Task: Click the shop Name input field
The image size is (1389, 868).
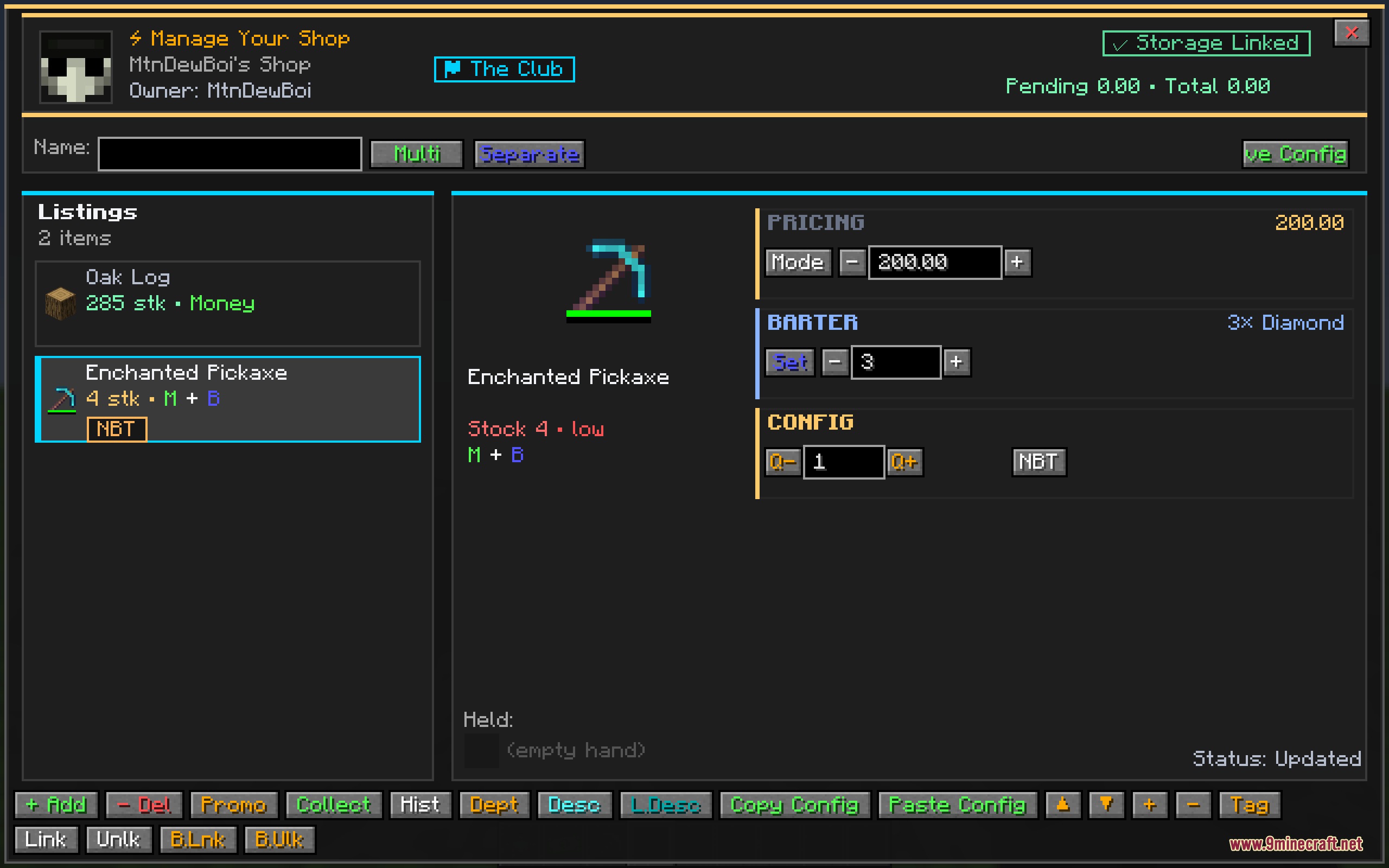Action: click(x=230, y=154)
